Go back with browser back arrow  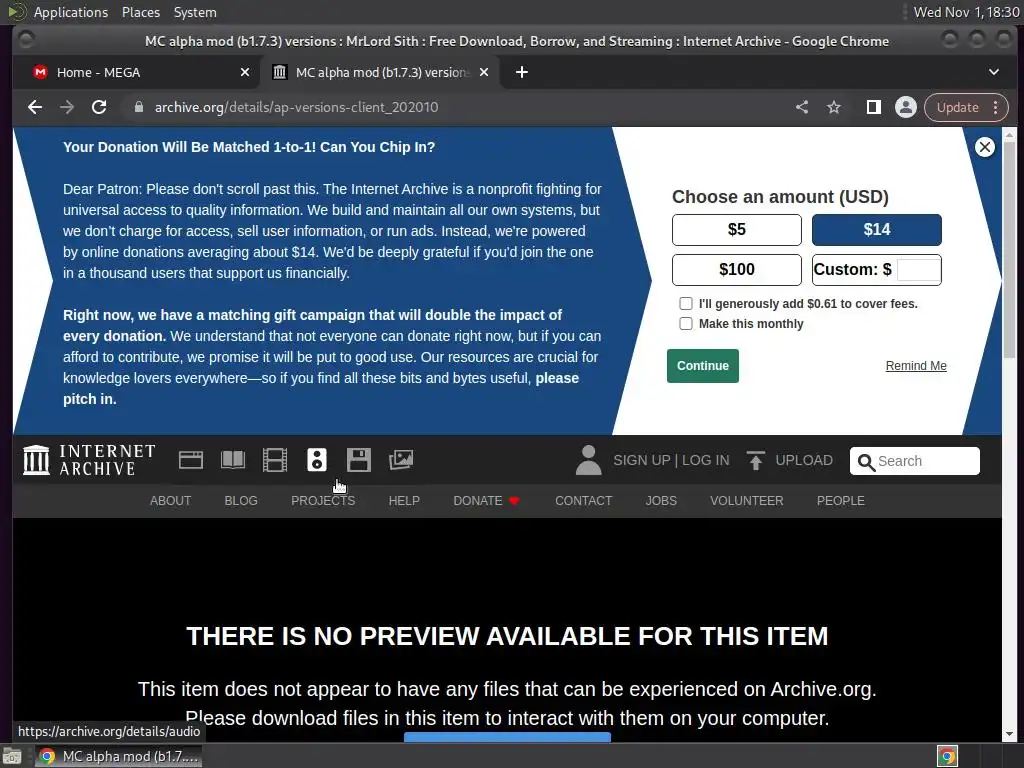(x=35, y=107)
